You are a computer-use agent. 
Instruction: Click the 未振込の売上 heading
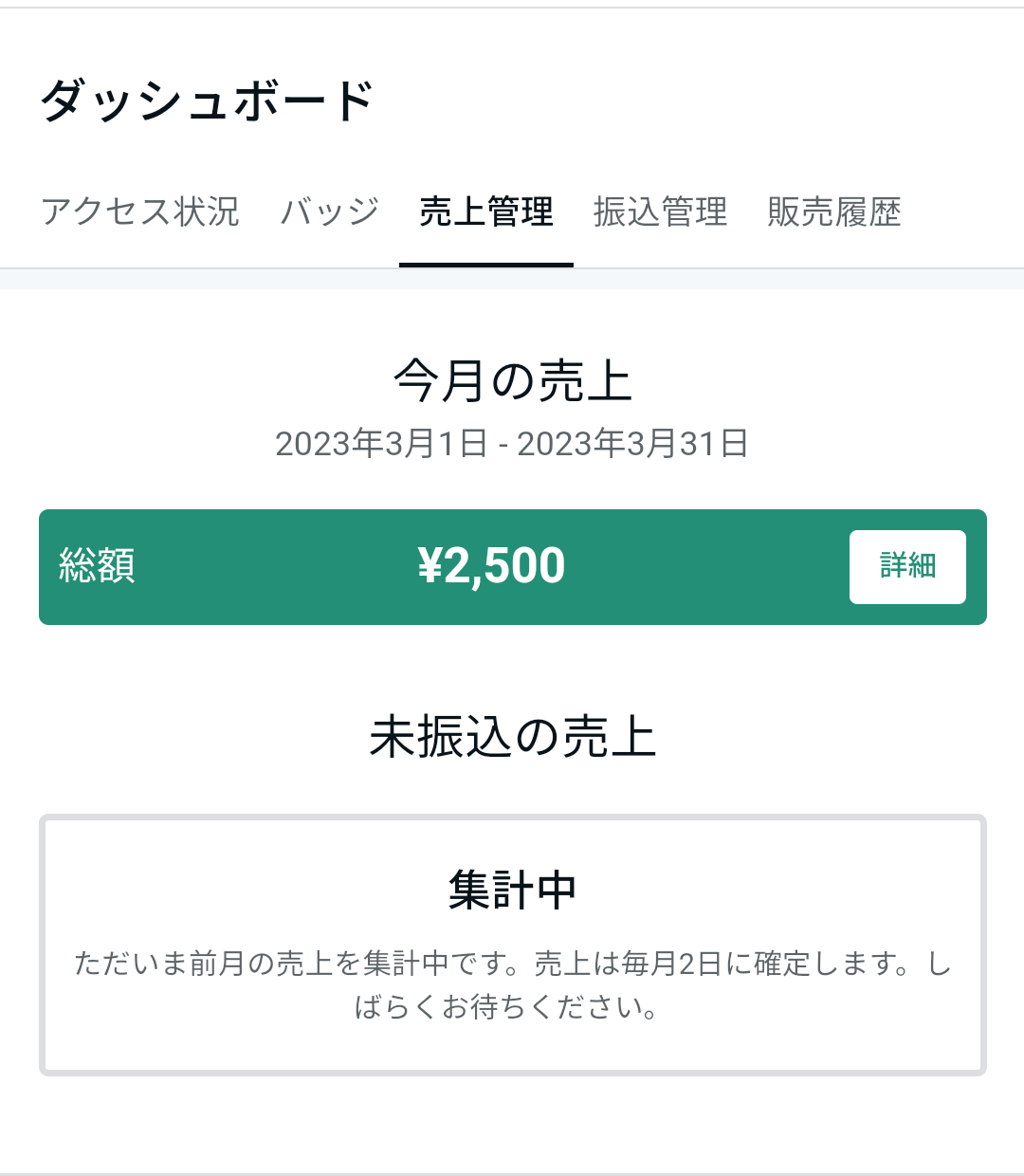512,737
